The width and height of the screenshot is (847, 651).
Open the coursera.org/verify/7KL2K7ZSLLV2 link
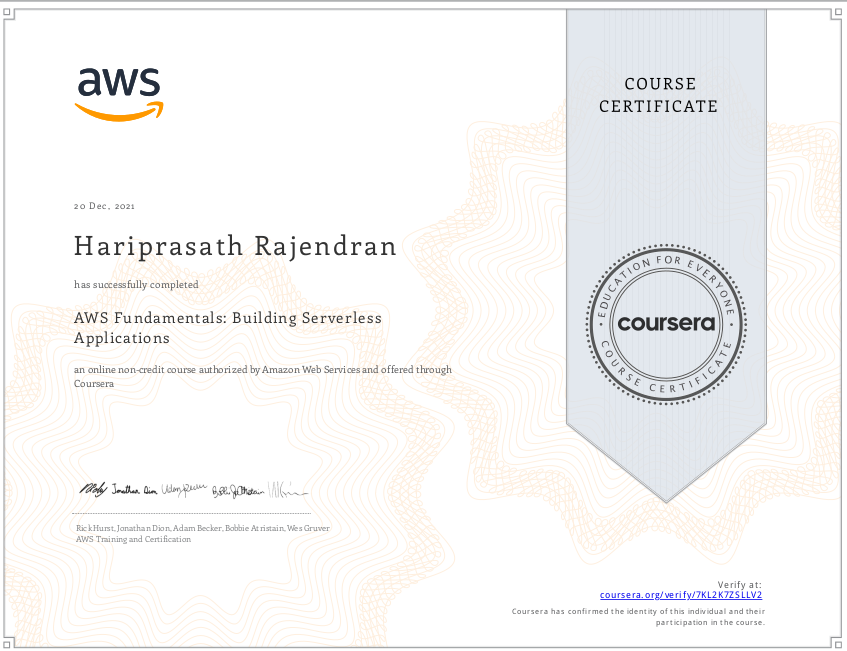pos(681,595)
